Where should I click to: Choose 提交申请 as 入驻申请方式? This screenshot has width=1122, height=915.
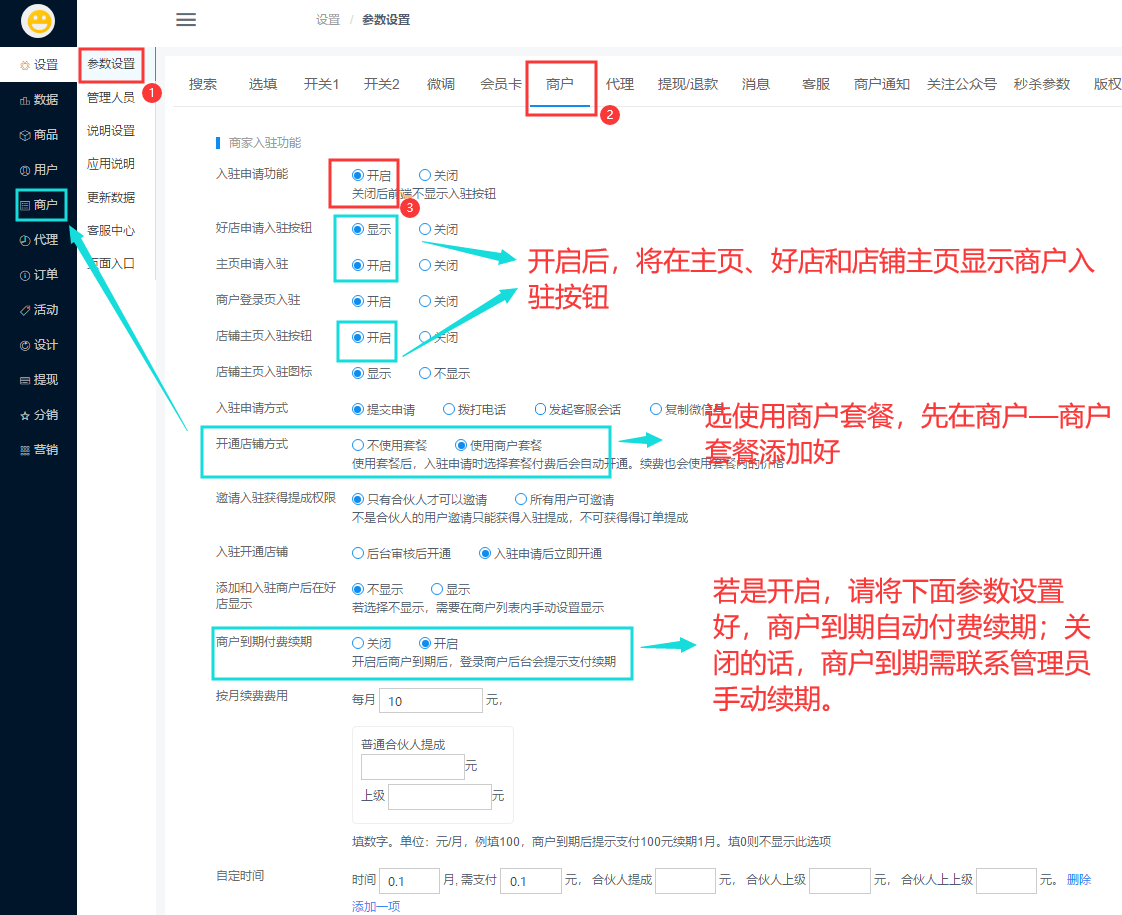point(358,409)
